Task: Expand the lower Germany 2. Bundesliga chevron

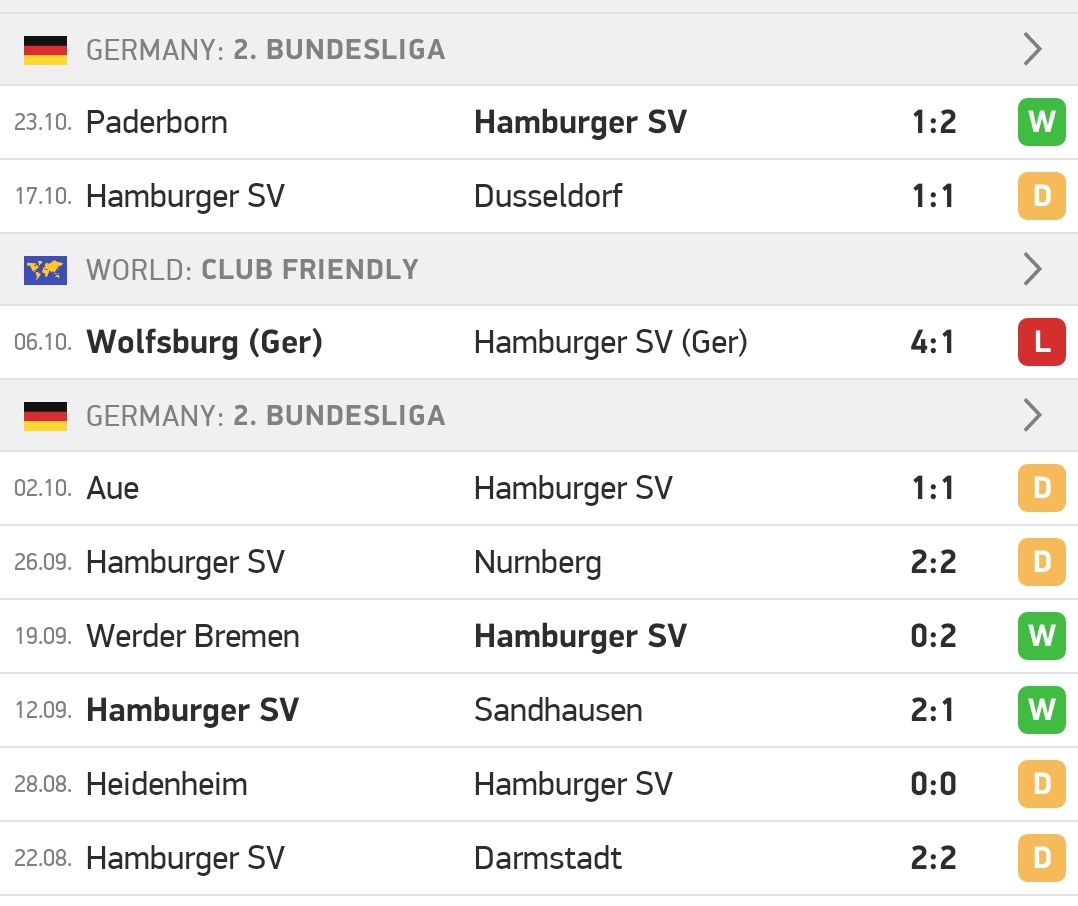Action: click(1032, 415)
